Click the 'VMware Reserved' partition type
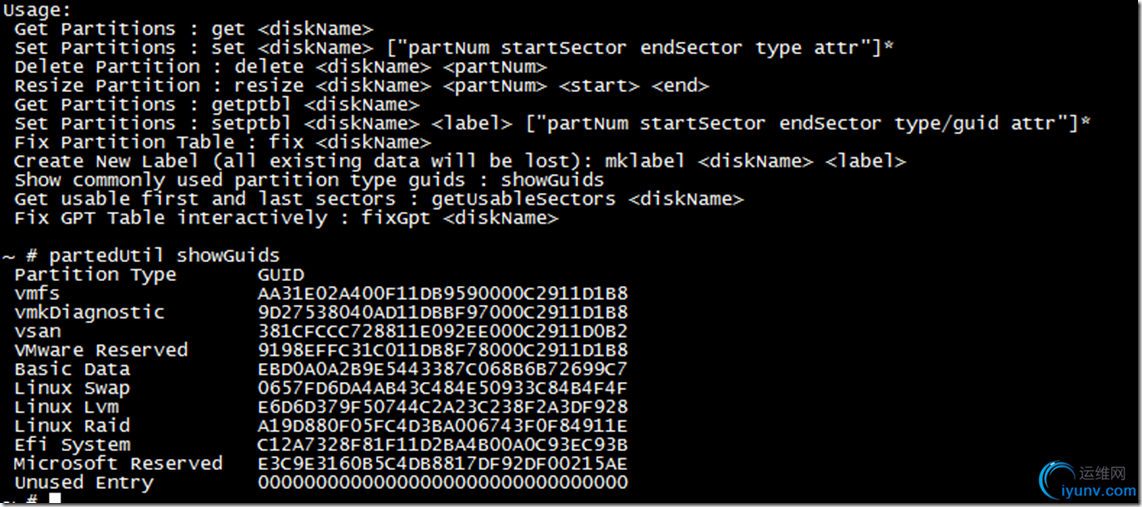The height and width of the screenshot is (507, 1142). pos(101,350)
